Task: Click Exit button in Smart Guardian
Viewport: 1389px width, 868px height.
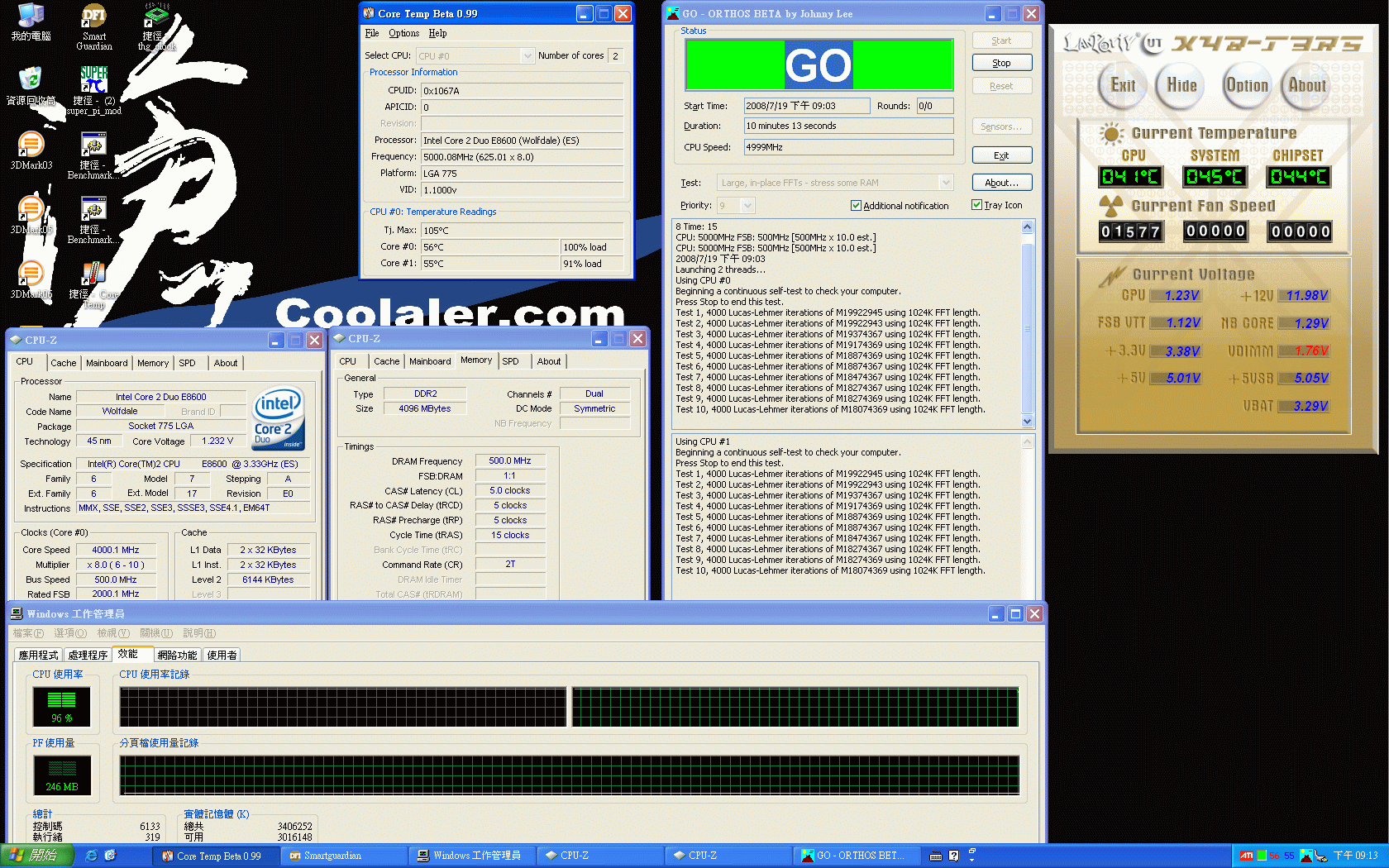Action: [1122, 85]
